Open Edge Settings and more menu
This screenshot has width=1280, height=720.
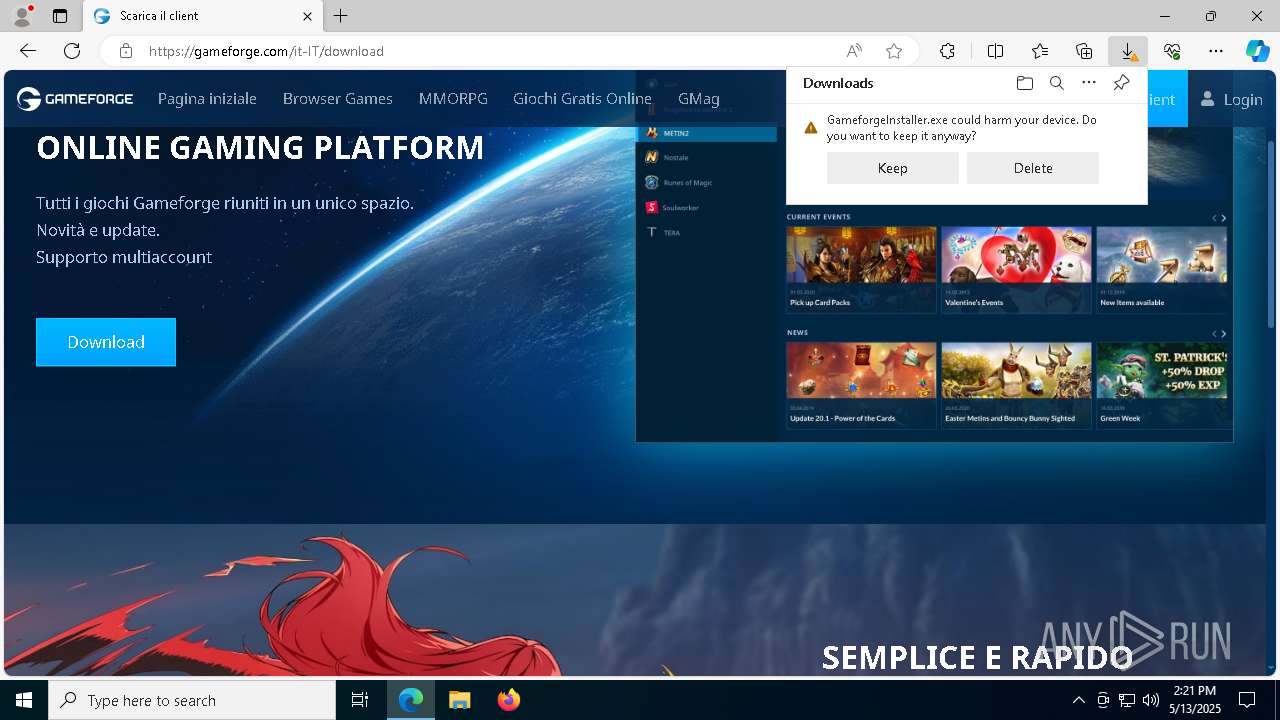[1216, 51]
